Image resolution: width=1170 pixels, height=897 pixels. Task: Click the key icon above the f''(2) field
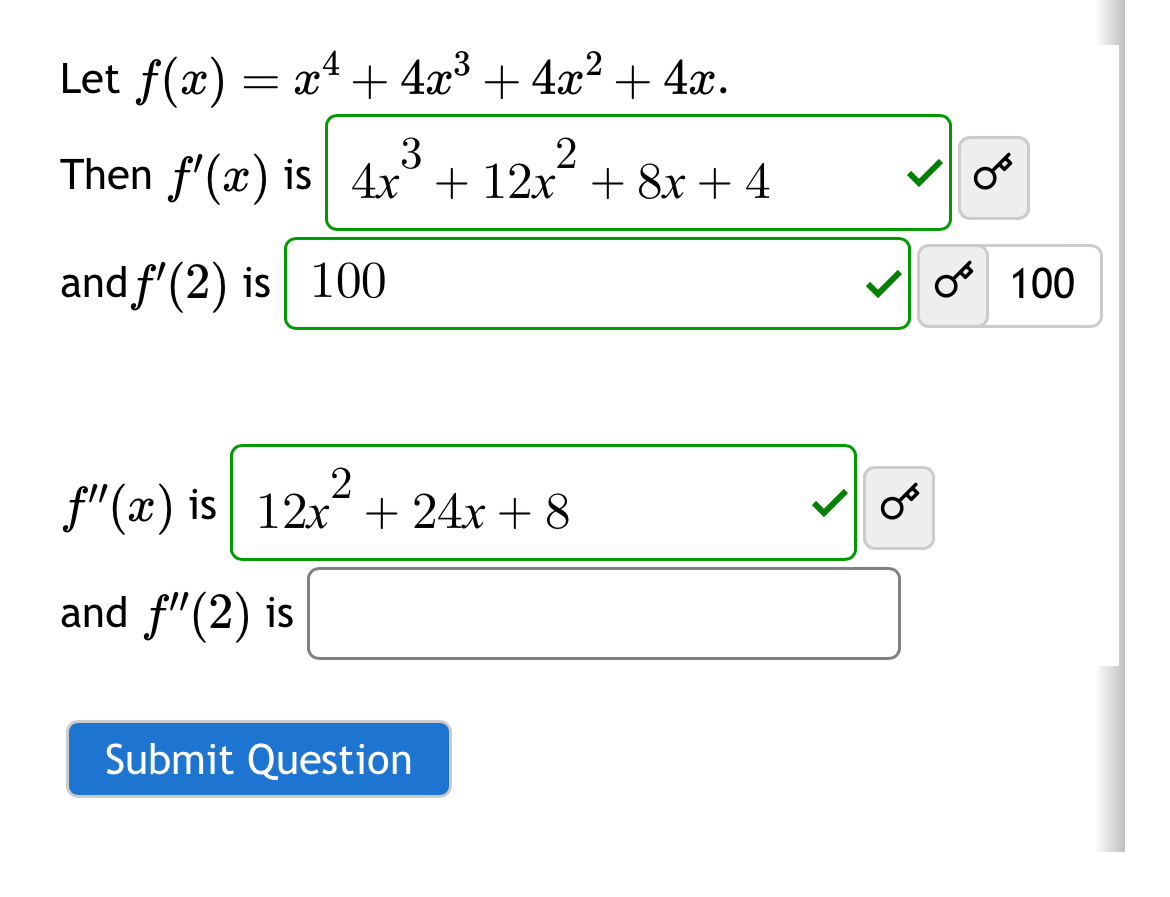coord(899,507)
